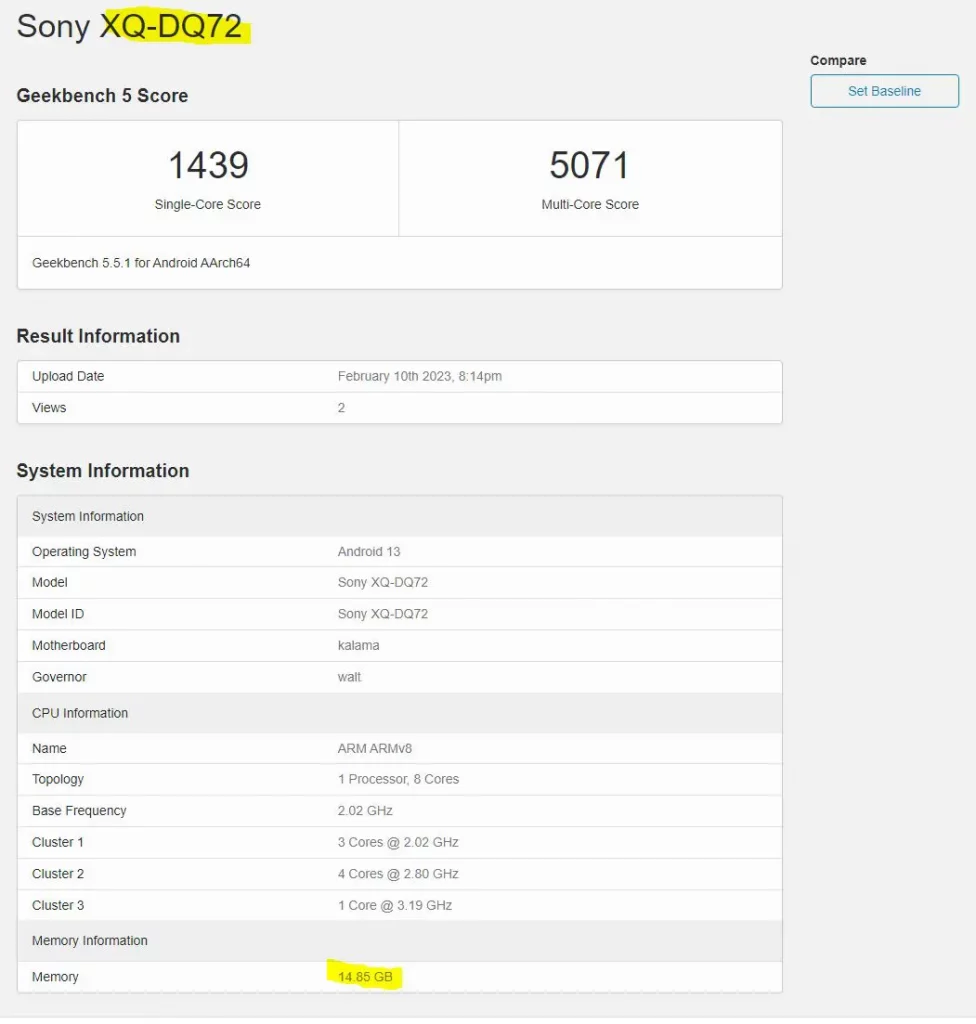Click the Set Baseline button
This screenshot has width=976, height=1024.
click(x=884, y=91)
